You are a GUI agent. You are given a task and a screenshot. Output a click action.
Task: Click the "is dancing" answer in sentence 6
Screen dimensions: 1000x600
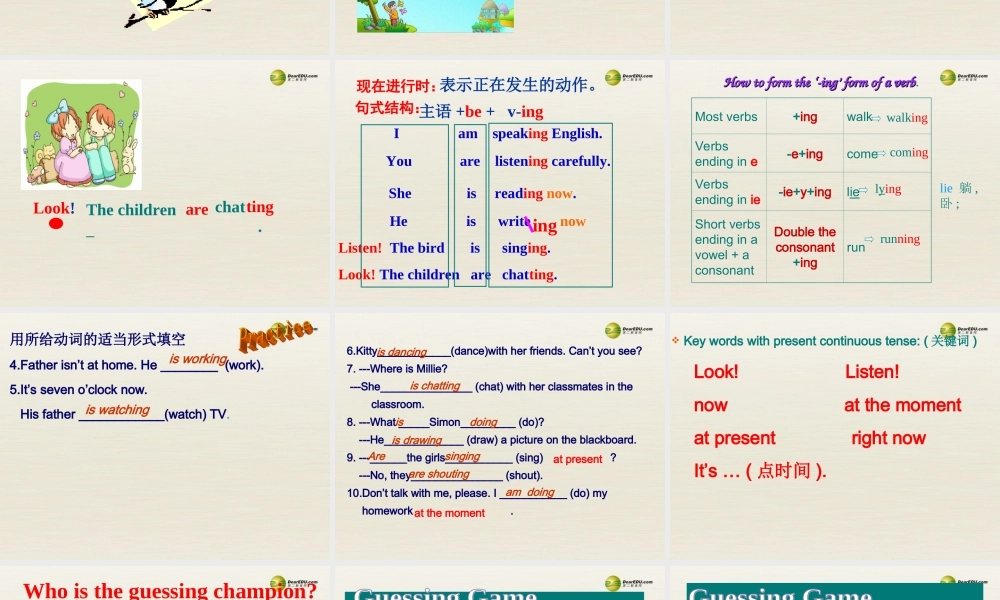[402, 352]
